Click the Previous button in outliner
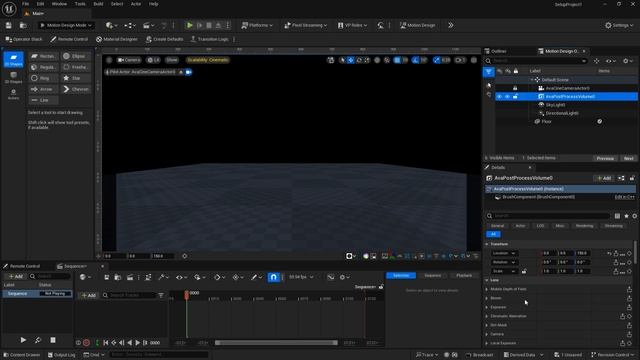This screenshot has width=640, height=360. click(x=605, y=158)
